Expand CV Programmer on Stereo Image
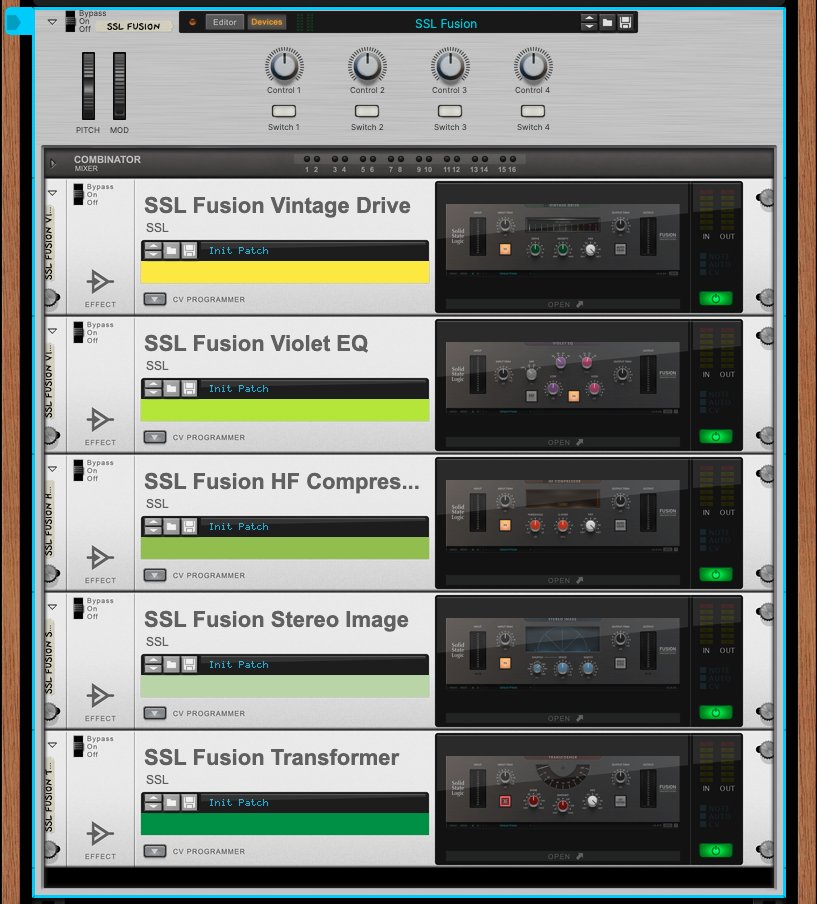Screen dimensions: 817x904 click(155, 713)
